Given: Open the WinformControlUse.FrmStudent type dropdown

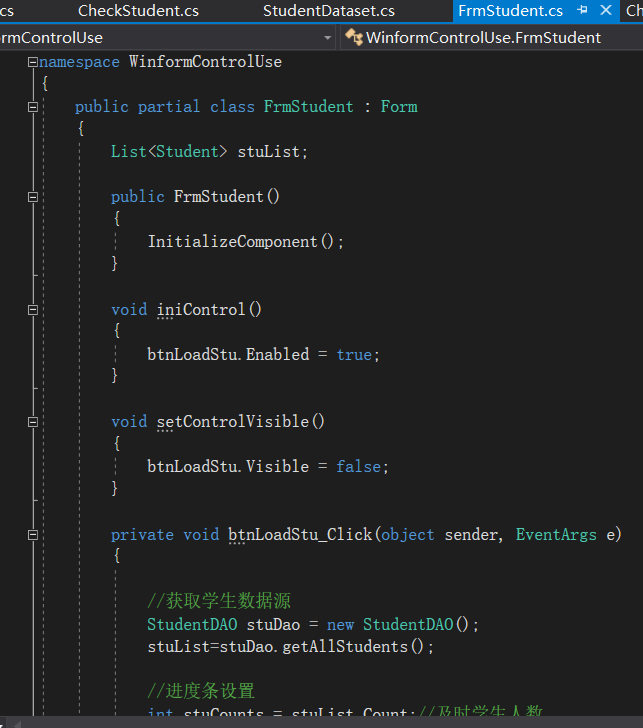Looking at the screenshot, I should click(492, 38).
